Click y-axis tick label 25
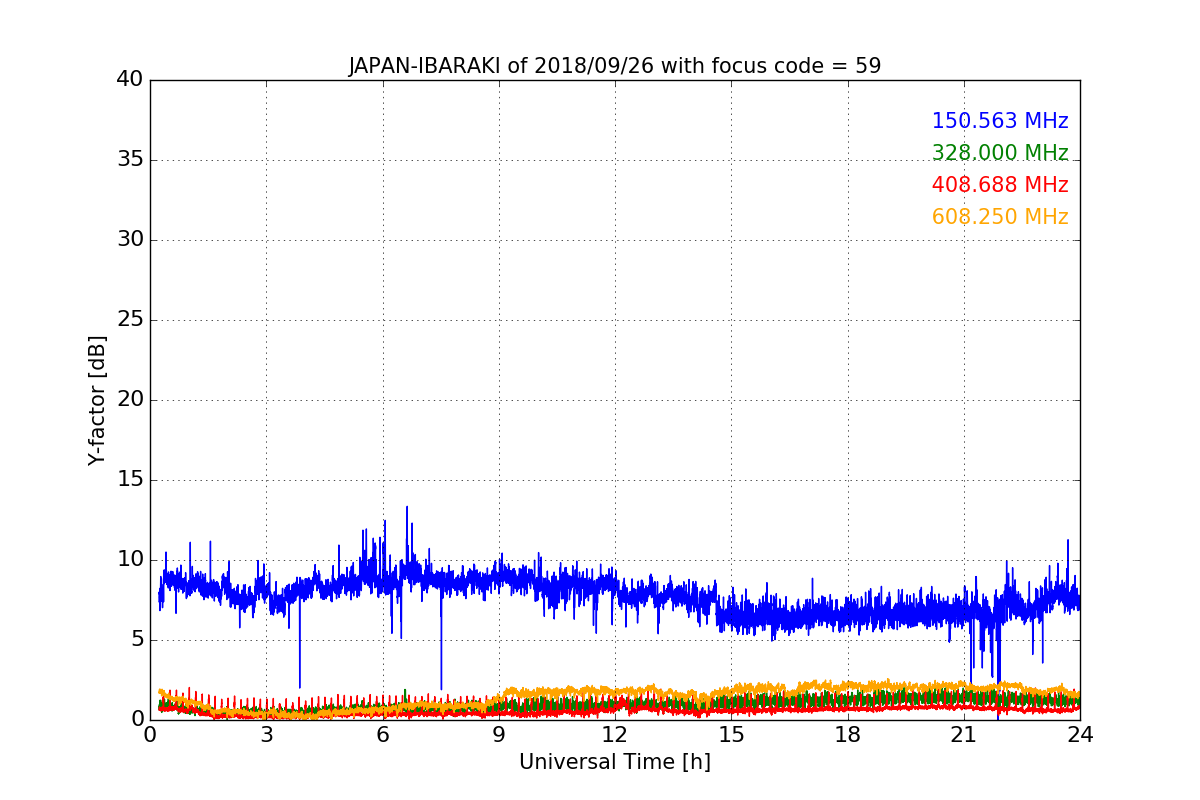1200x800 pixels. [130, 320]
